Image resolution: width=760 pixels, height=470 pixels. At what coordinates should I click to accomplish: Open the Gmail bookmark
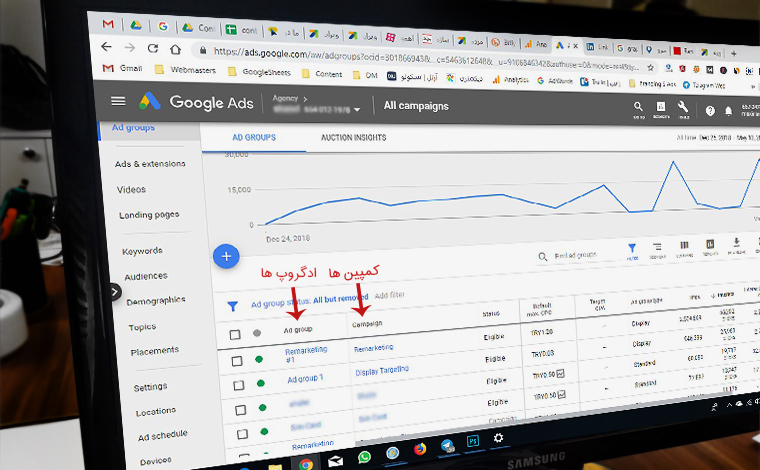tap(123, 68)
